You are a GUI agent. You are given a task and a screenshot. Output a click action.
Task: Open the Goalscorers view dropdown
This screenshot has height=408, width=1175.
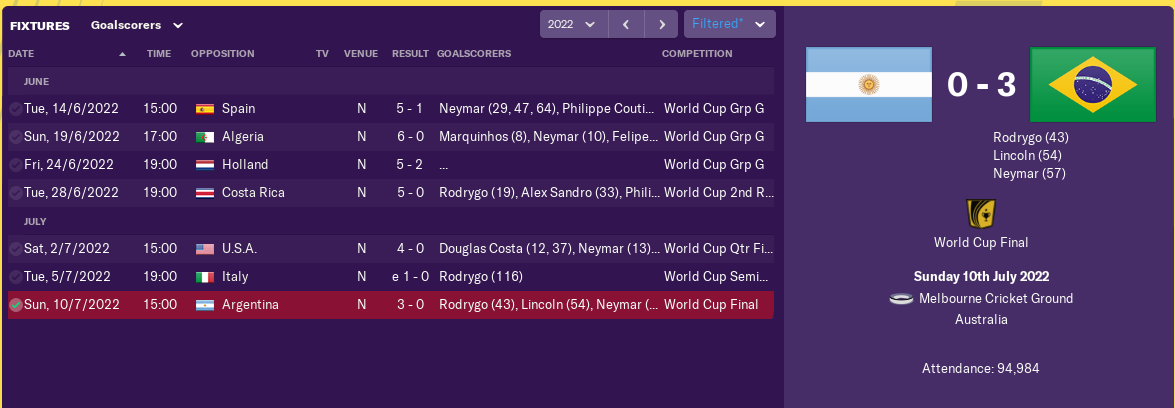(x=136, y=24)
